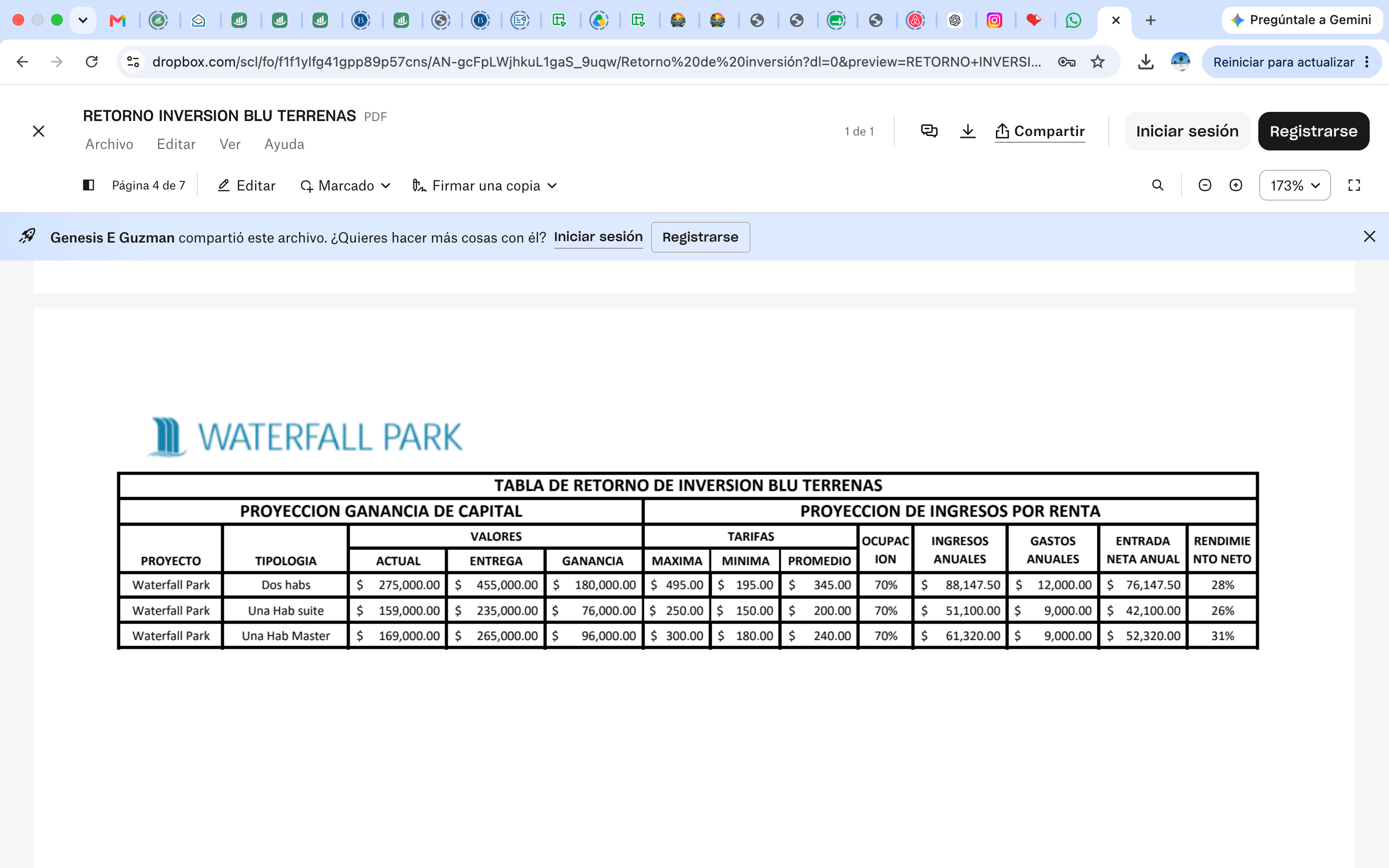Screen dimensions: 1389x868
Task: Click the $ 88,147.50 ingresos anuales cell
Action: pyautogui.click(x=960, y=585)
